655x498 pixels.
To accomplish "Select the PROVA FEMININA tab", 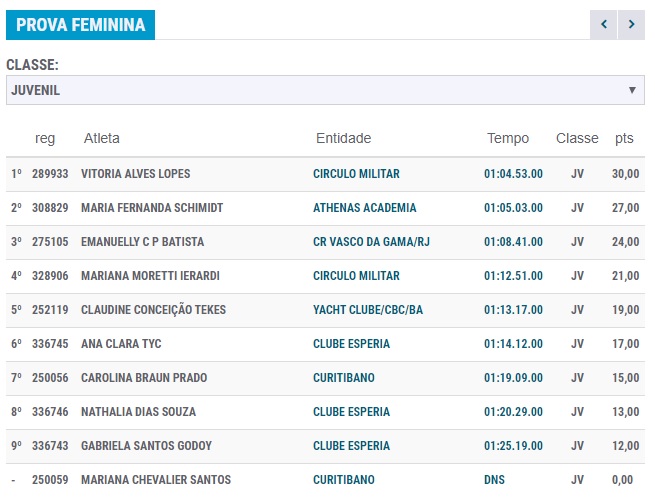I will tap(80, 25).
